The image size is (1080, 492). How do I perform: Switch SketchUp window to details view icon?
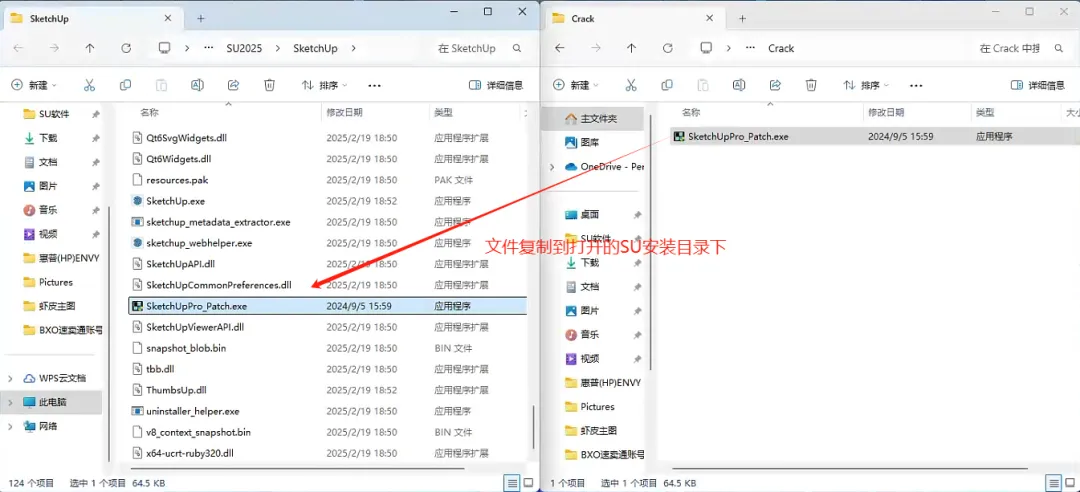512,482
